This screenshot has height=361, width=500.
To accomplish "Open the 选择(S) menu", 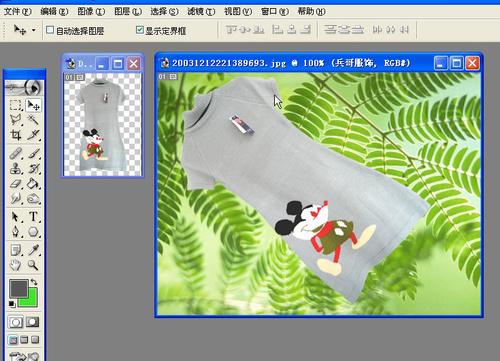I will click(164, 12).
